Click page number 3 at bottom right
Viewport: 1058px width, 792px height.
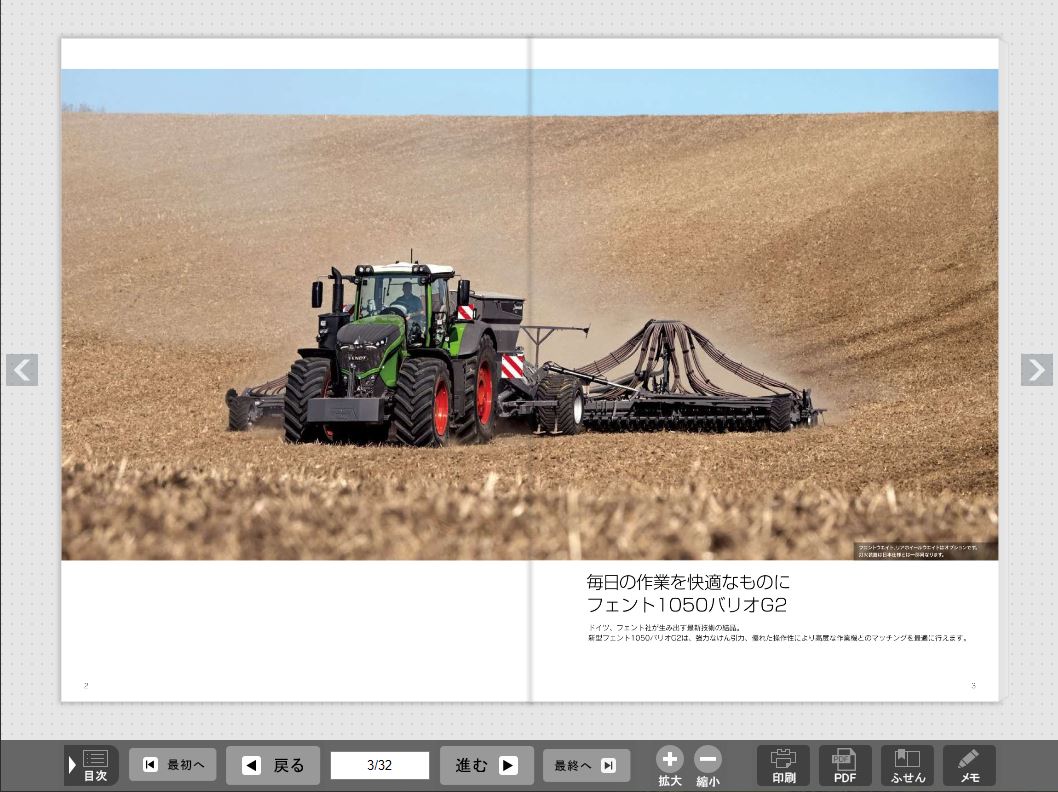[x=973, y=685]
